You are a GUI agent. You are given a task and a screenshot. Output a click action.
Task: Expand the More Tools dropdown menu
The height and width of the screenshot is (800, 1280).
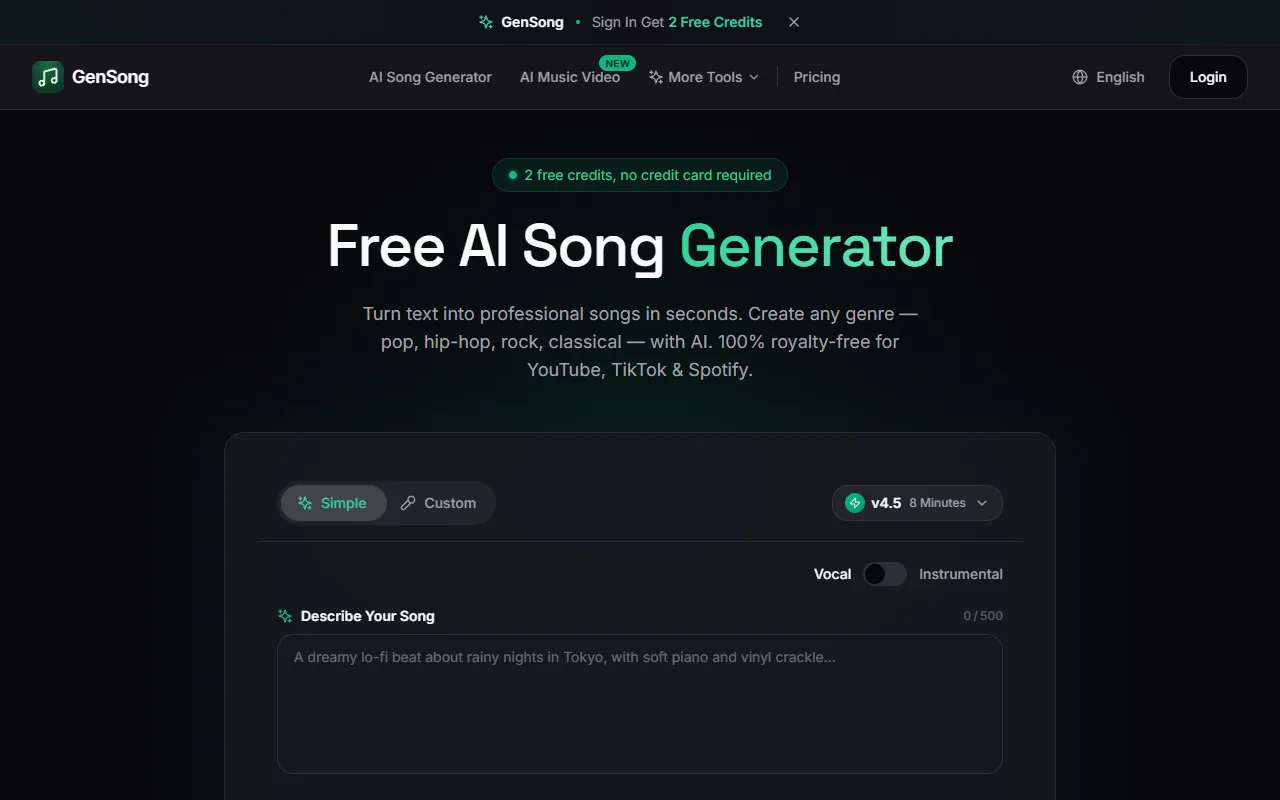pos(704,77)
